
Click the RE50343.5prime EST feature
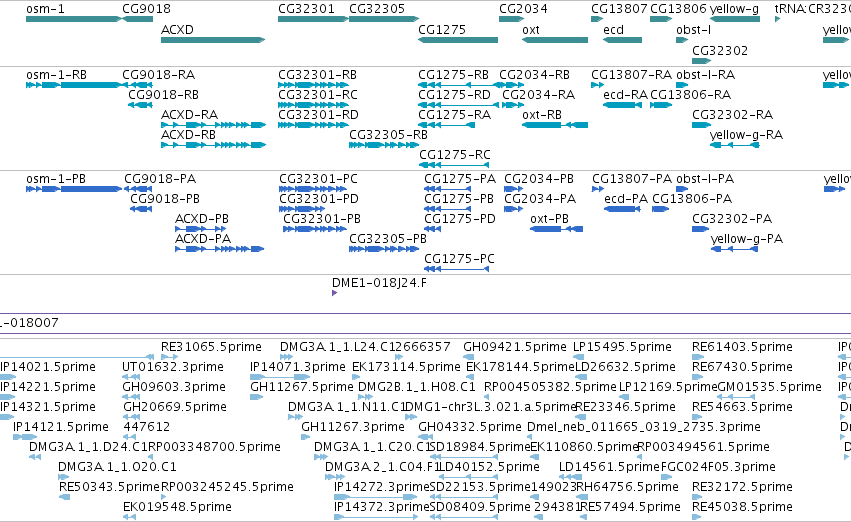(x=65, y=496)
